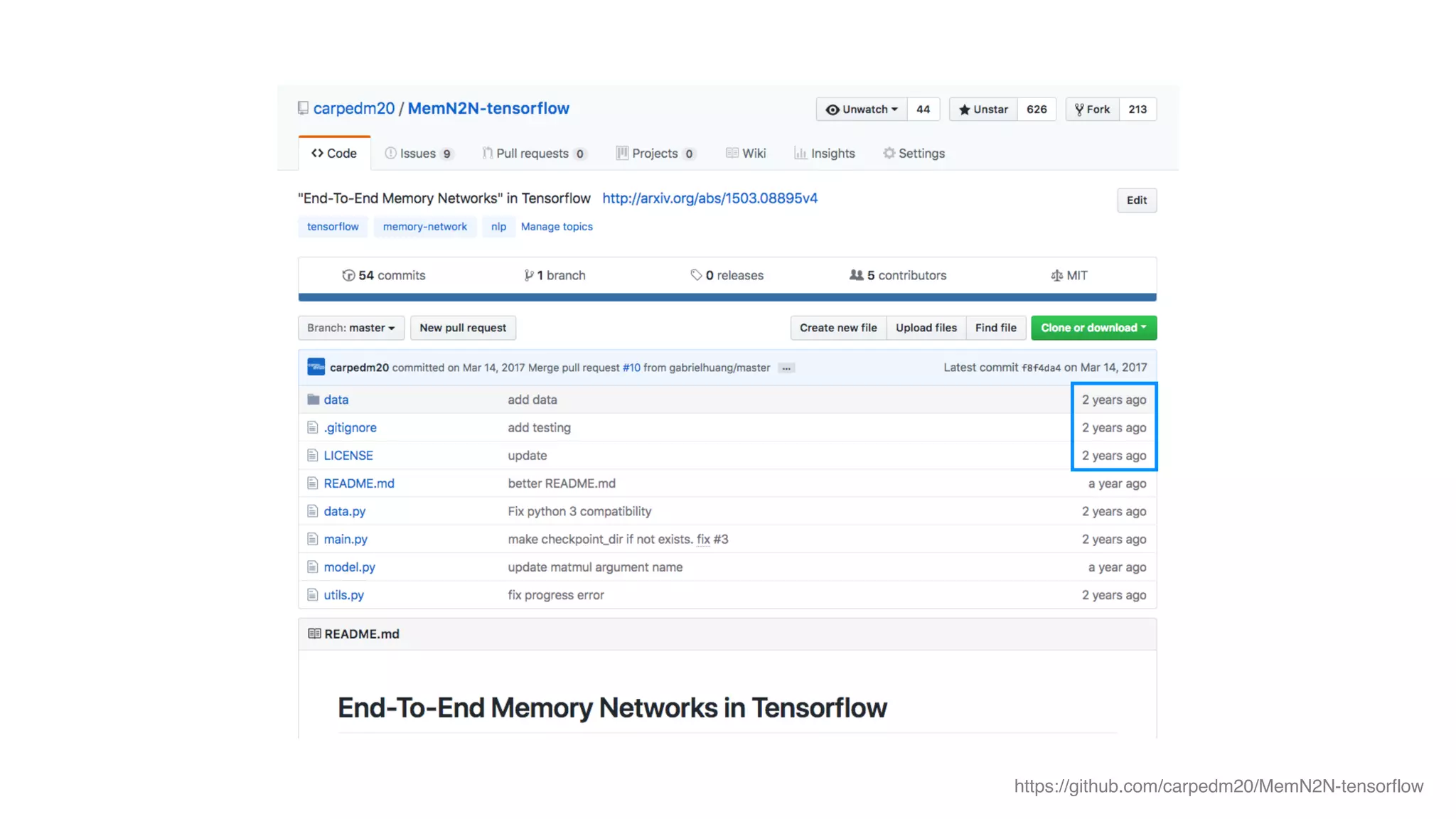View the 54 commits history
Image resolution: width=1456 pixels, height=819 pixels.
(x=384, y=275)
